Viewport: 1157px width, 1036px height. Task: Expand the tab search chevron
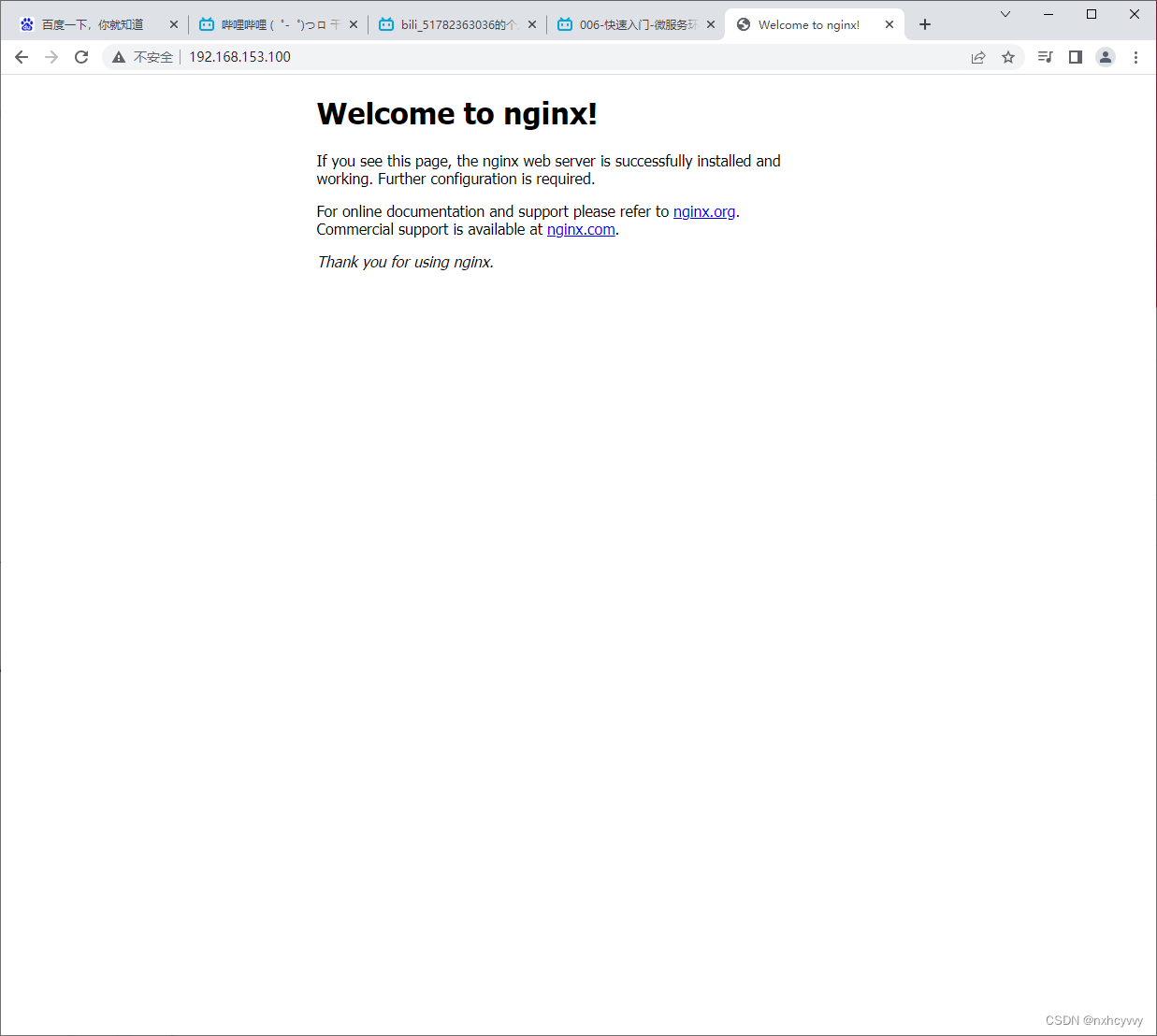1005,14
